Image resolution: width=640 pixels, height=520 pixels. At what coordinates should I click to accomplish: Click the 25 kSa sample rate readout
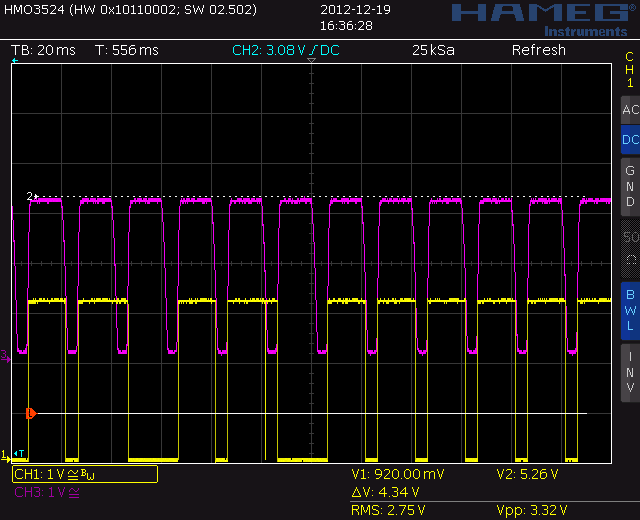[433, 50]
